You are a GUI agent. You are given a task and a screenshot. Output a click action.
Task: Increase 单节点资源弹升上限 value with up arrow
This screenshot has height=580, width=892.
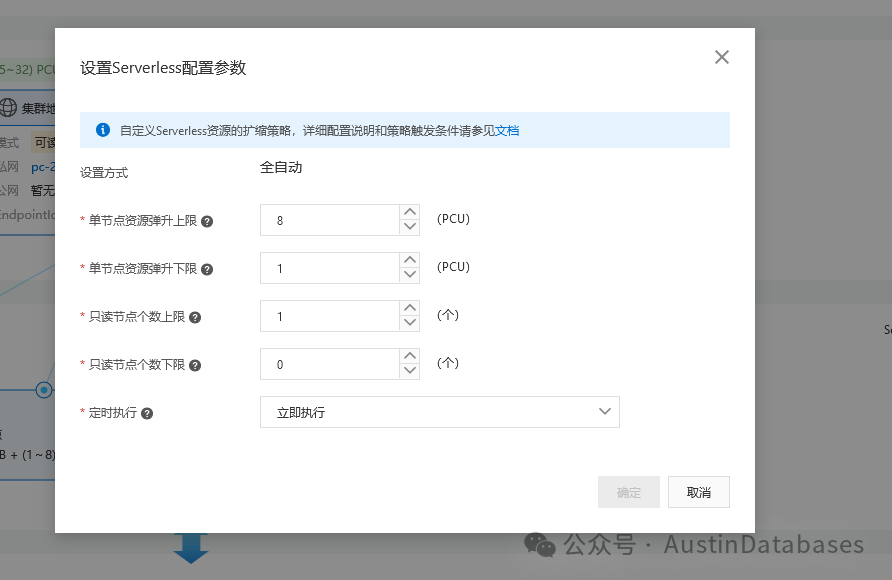click(x=410, y=212)
